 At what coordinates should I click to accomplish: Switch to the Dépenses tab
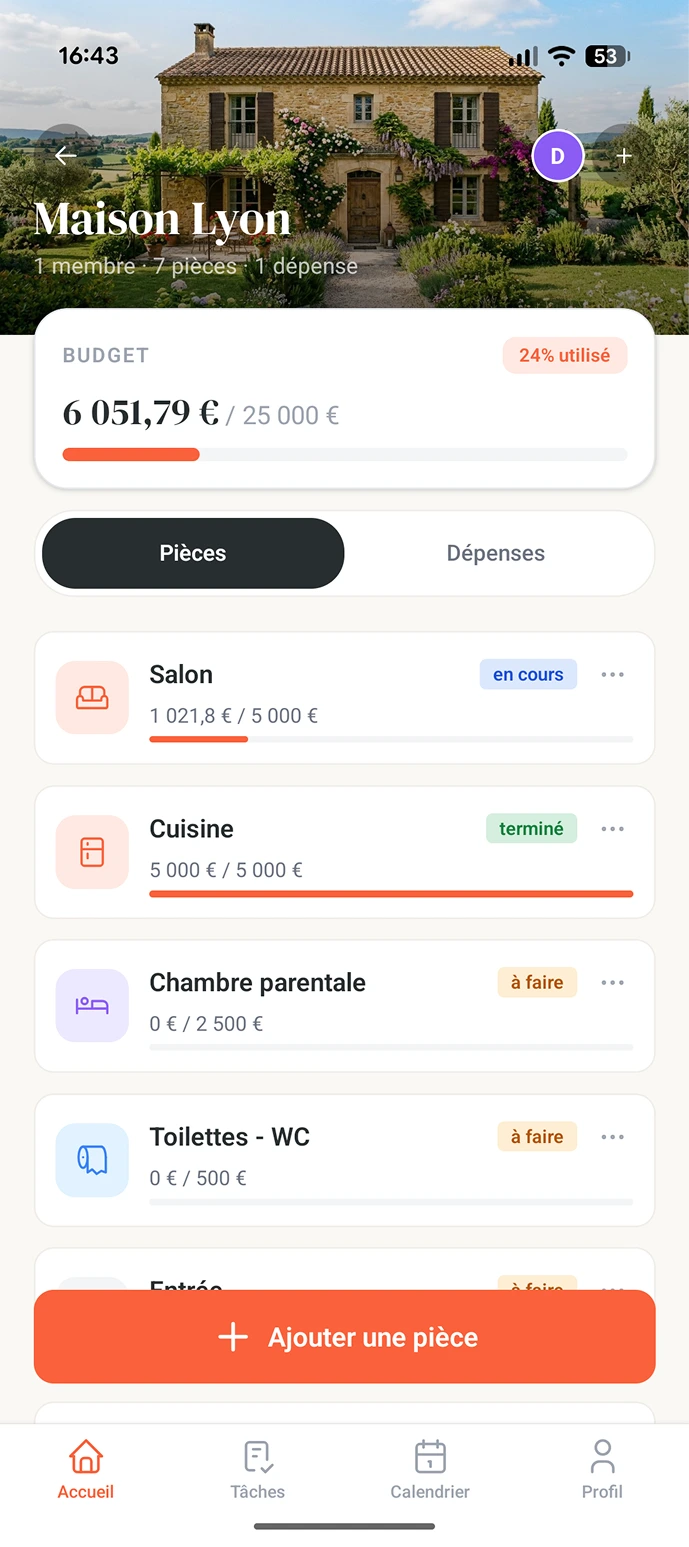tap(496, 553)
